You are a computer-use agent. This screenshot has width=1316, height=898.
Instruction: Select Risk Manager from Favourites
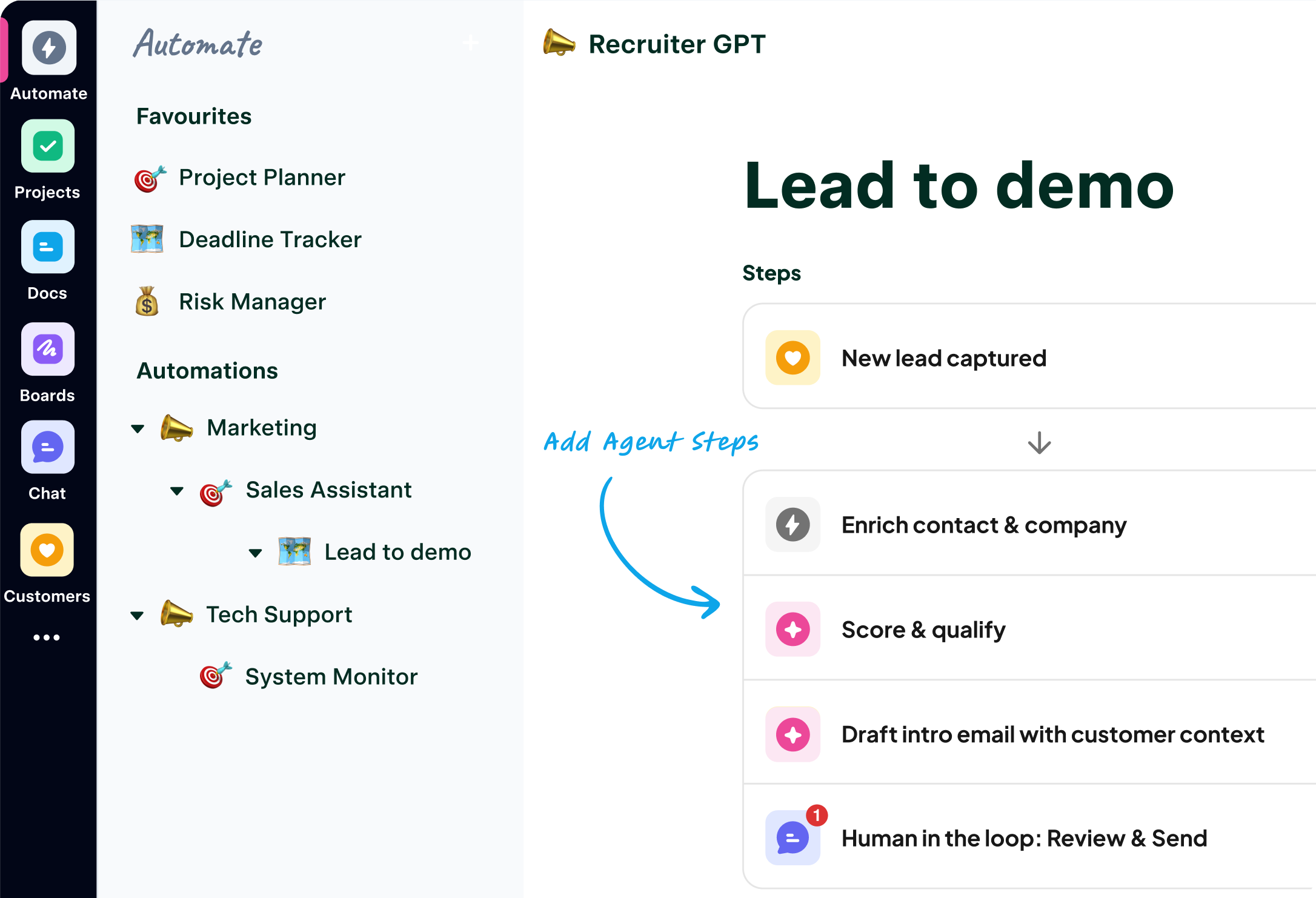point(252,302)
